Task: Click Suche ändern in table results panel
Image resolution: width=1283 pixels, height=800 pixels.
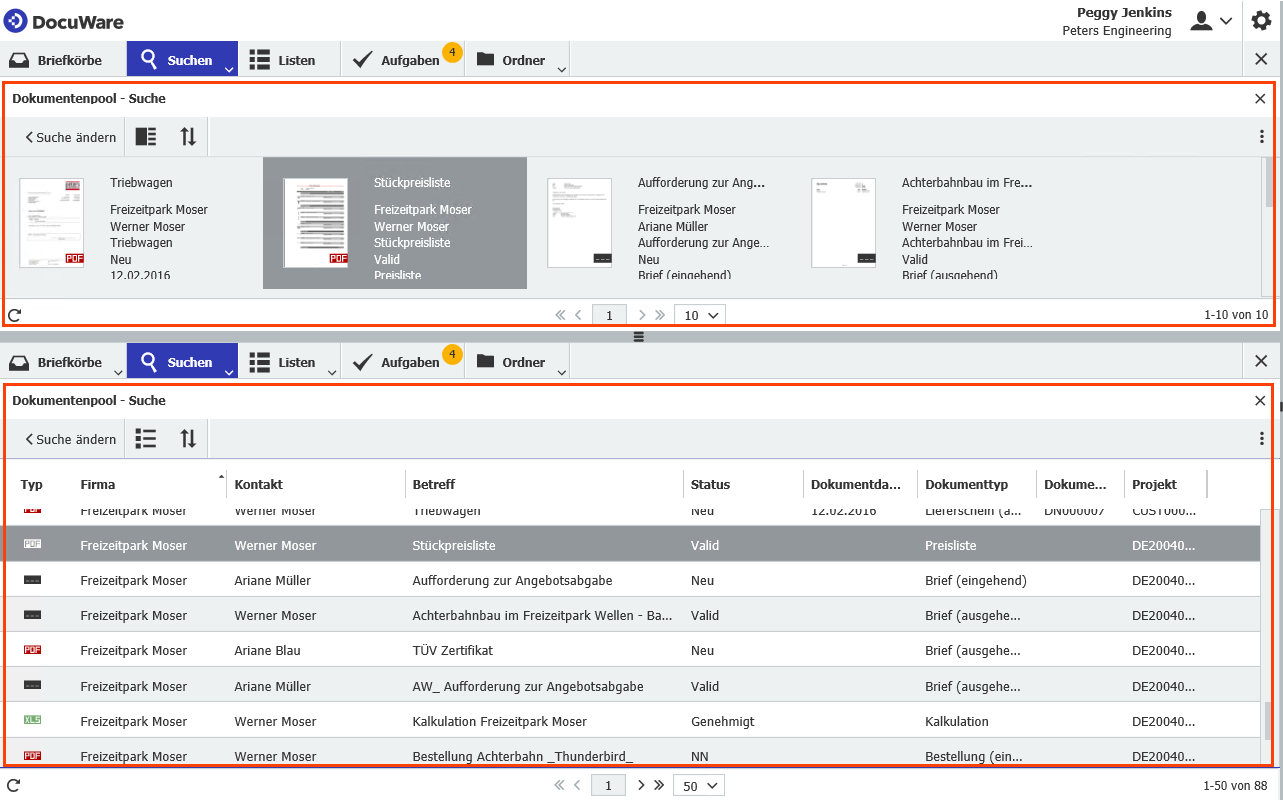Action: (70, 439)
